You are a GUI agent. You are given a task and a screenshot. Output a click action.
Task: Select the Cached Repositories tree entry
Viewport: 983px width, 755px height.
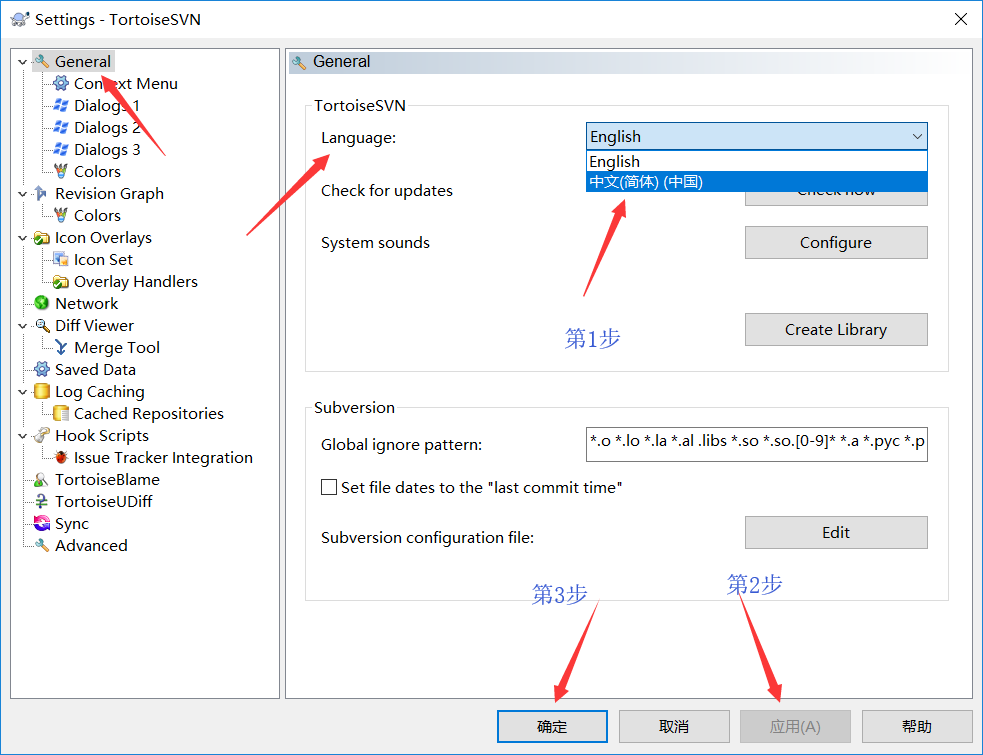[149, 413]
